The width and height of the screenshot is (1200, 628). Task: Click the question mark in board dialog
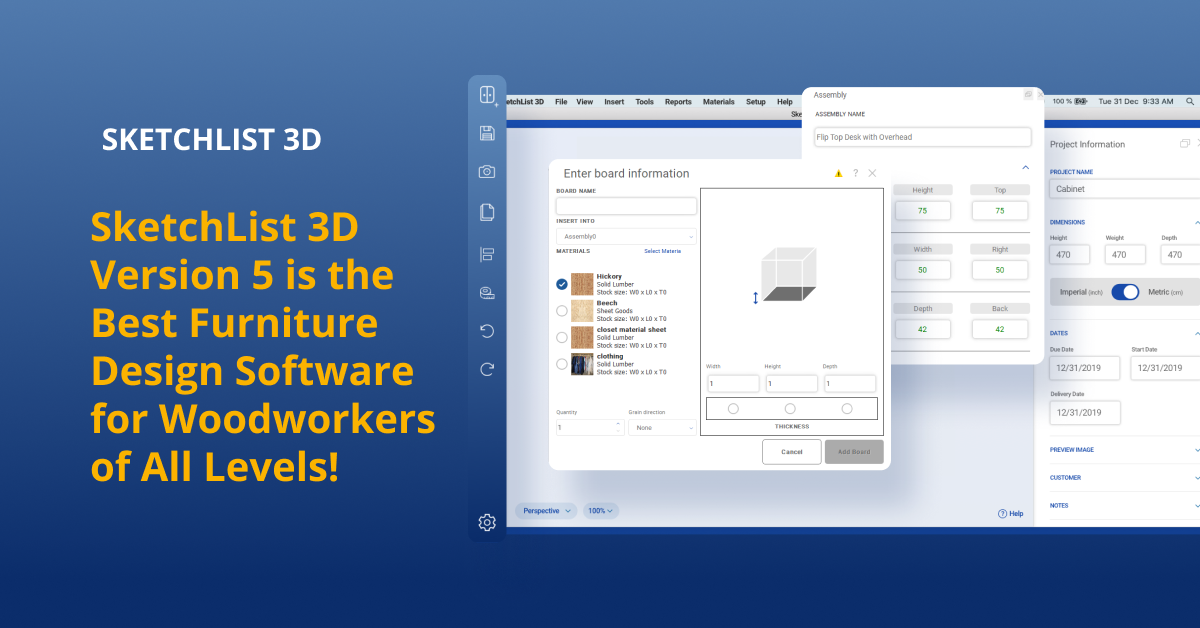[x=855, y=174]
